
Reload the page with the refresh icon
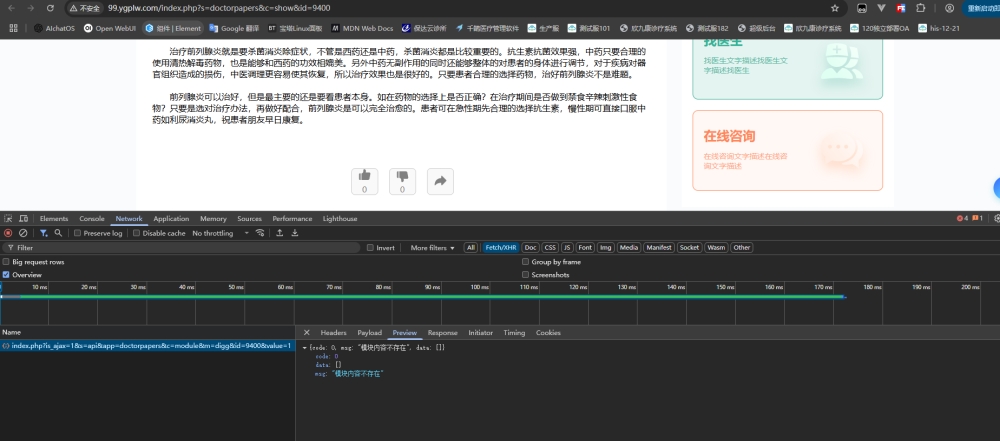click(x=50, y=8)
